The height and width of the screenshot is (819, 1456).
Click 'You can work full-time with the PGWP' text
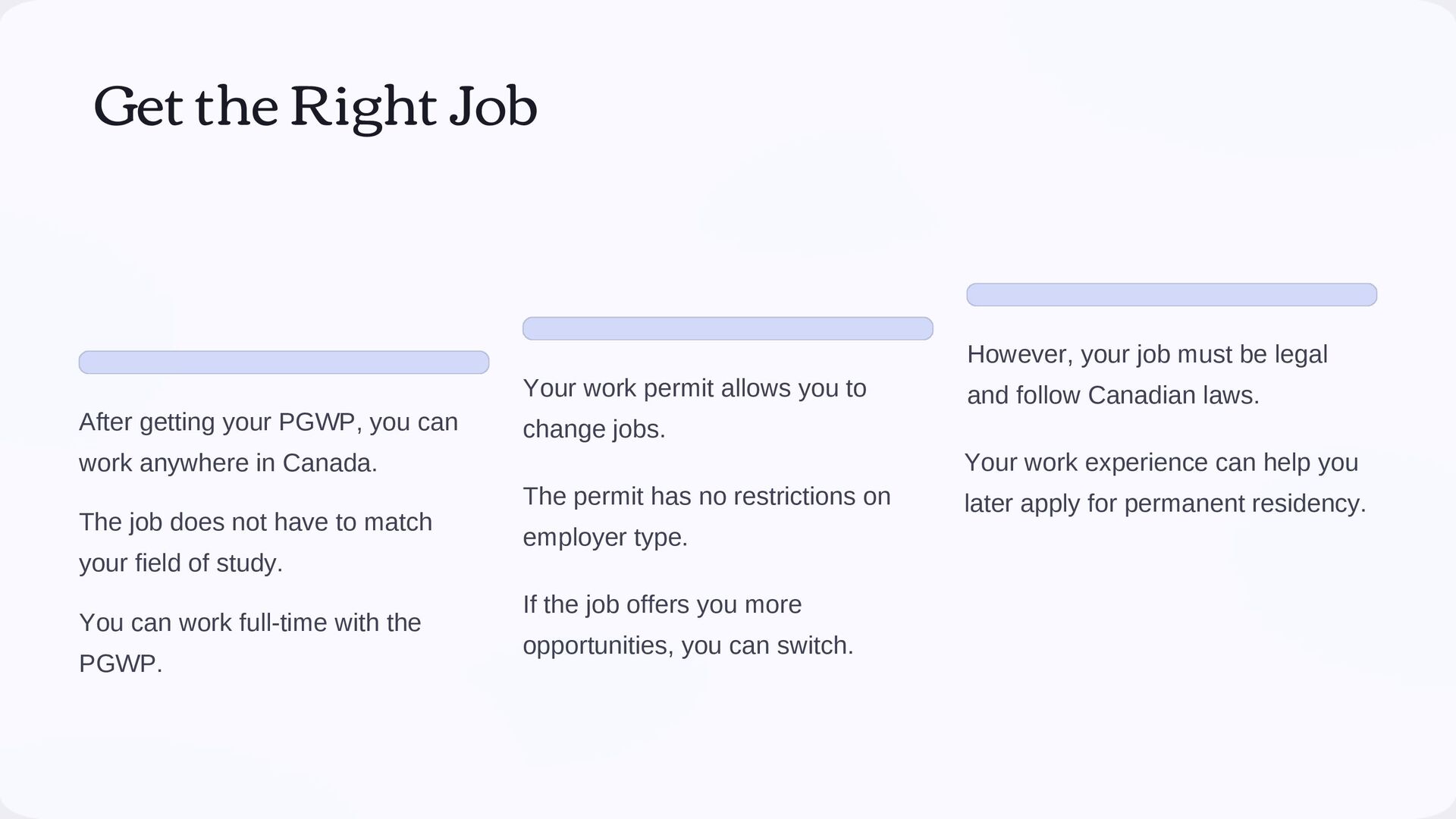(250, 643)
